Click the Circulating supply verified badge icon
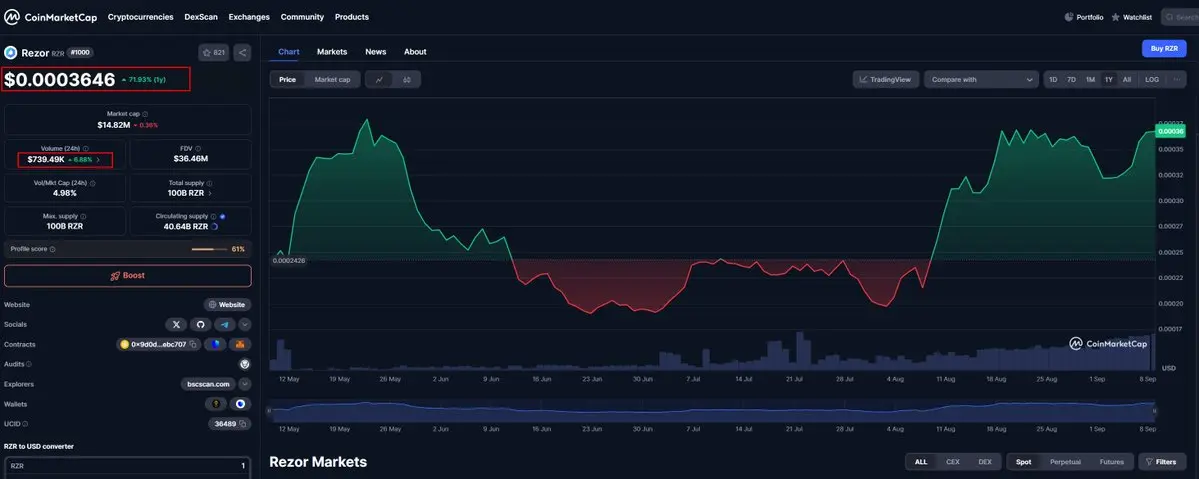Viewport: 1199px width, 479px height. click(x=223, y=217)
